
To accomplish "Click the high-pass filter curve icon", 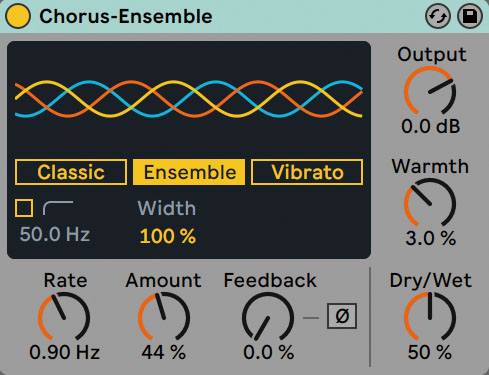I will (x=58, y=208).
